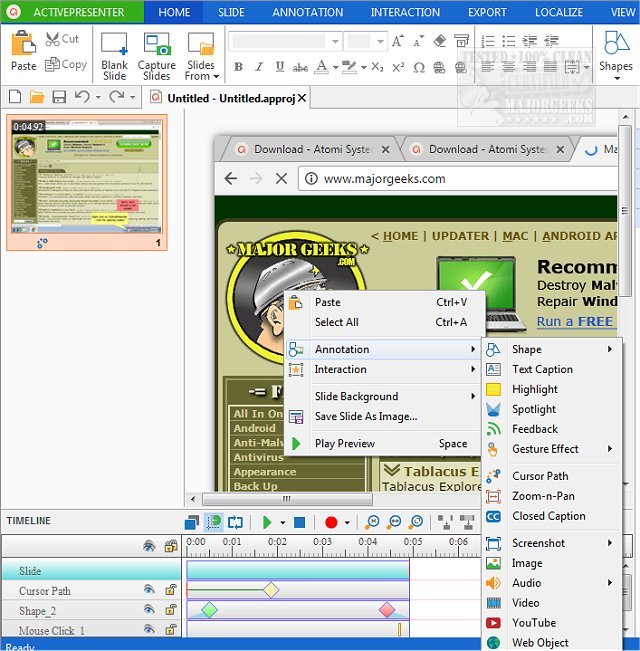
Task: Open the SLIDE ribbon tab
Action: (x=231, y=12)
